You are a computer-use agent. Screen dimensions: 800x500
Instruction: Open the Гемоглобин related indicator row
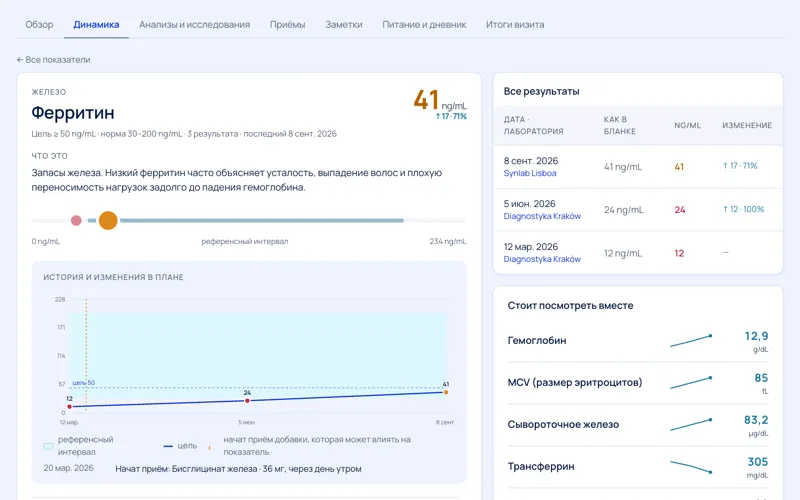[x=638, y=341]
